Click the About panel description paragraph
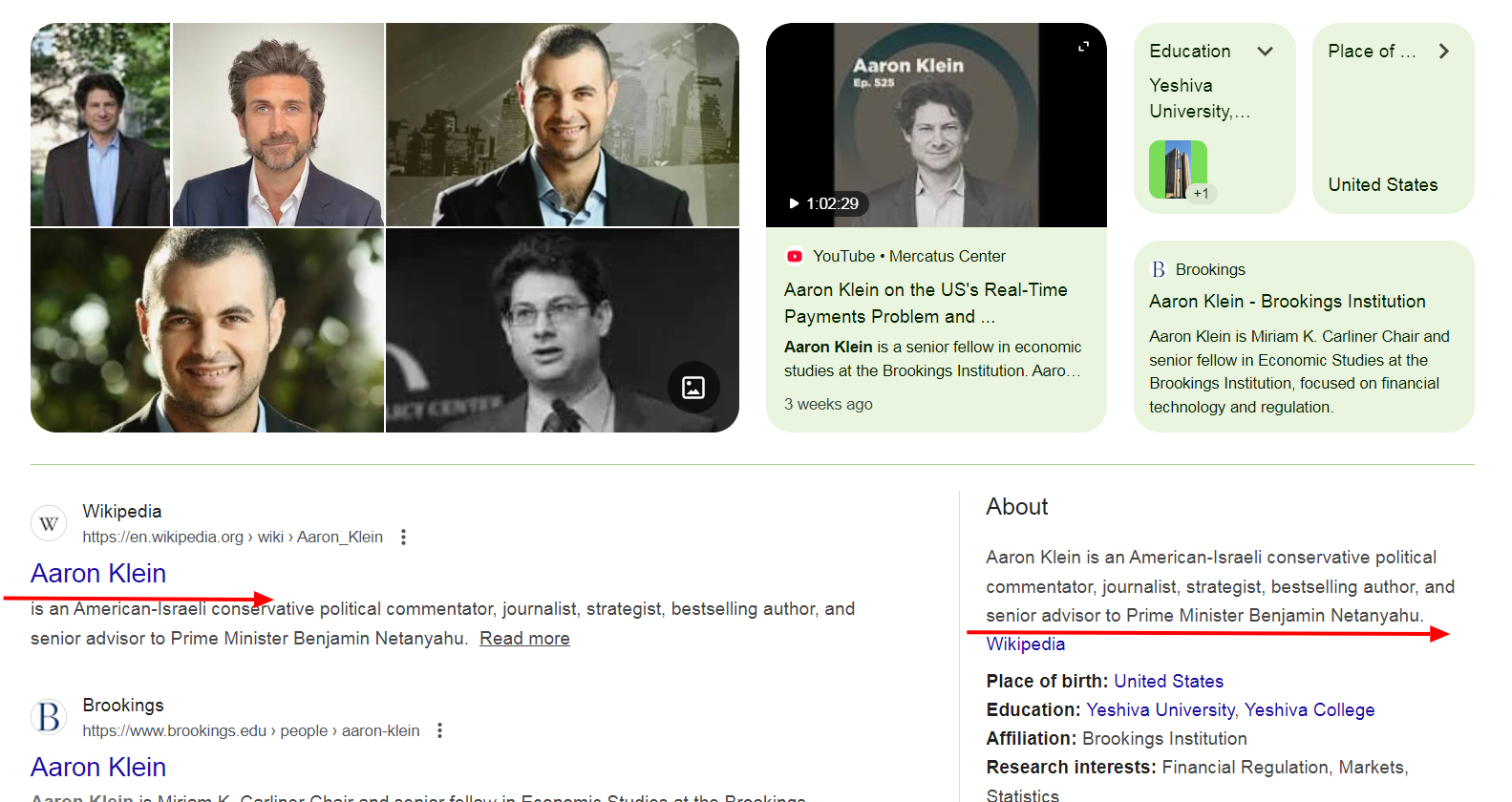The height and width of the screenshot is (802, 1512). [1221, 586]
